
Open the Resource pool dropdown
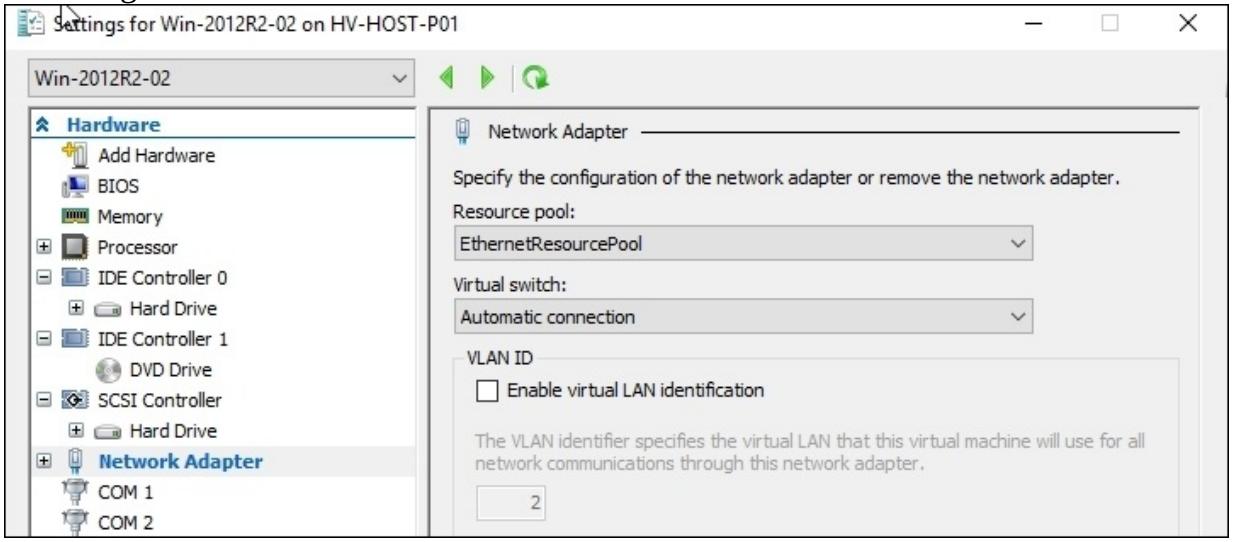pos(743,243)
